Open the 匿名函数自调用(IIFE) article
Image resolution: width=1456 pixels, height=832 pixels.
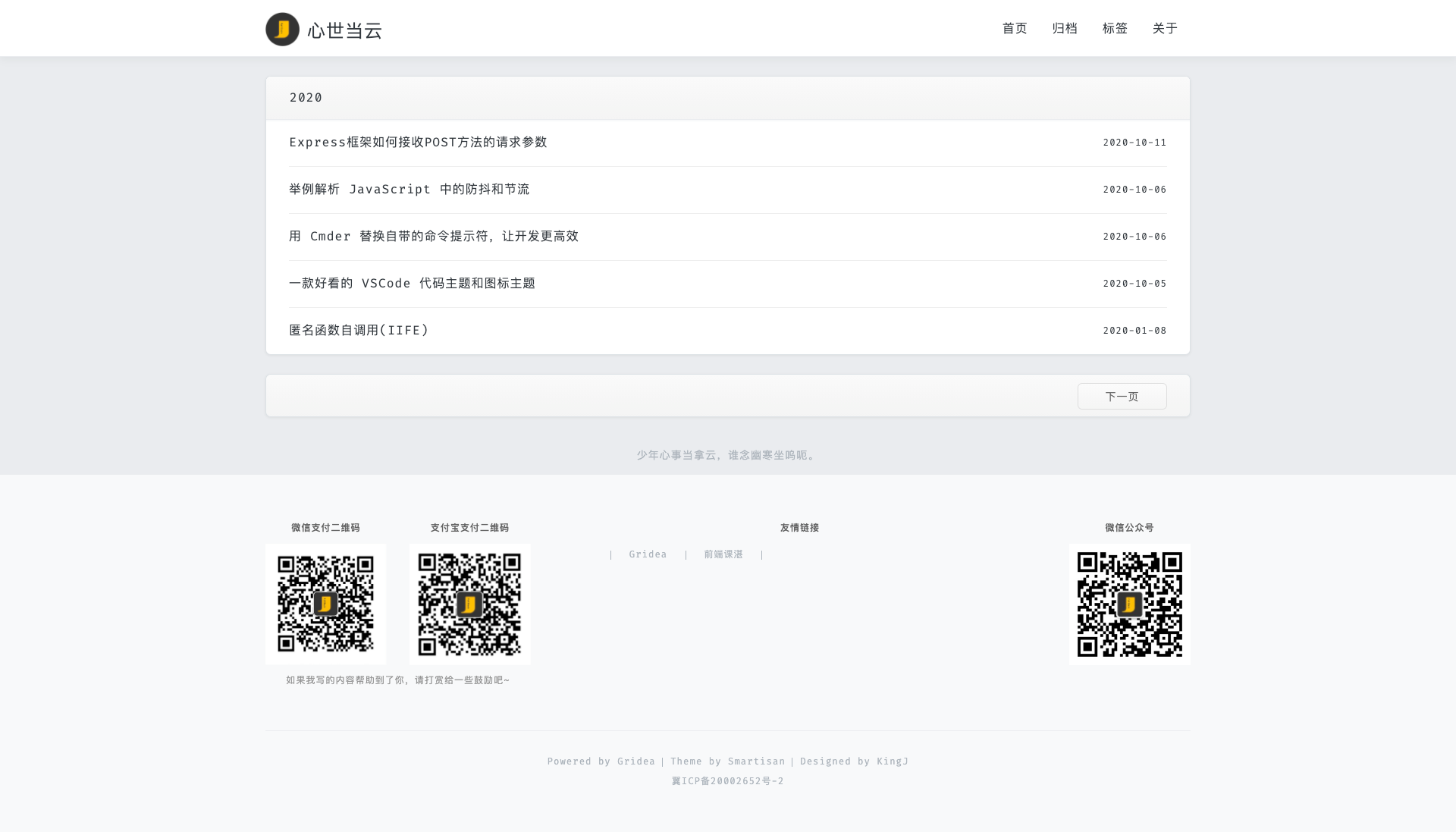(359, 331)
